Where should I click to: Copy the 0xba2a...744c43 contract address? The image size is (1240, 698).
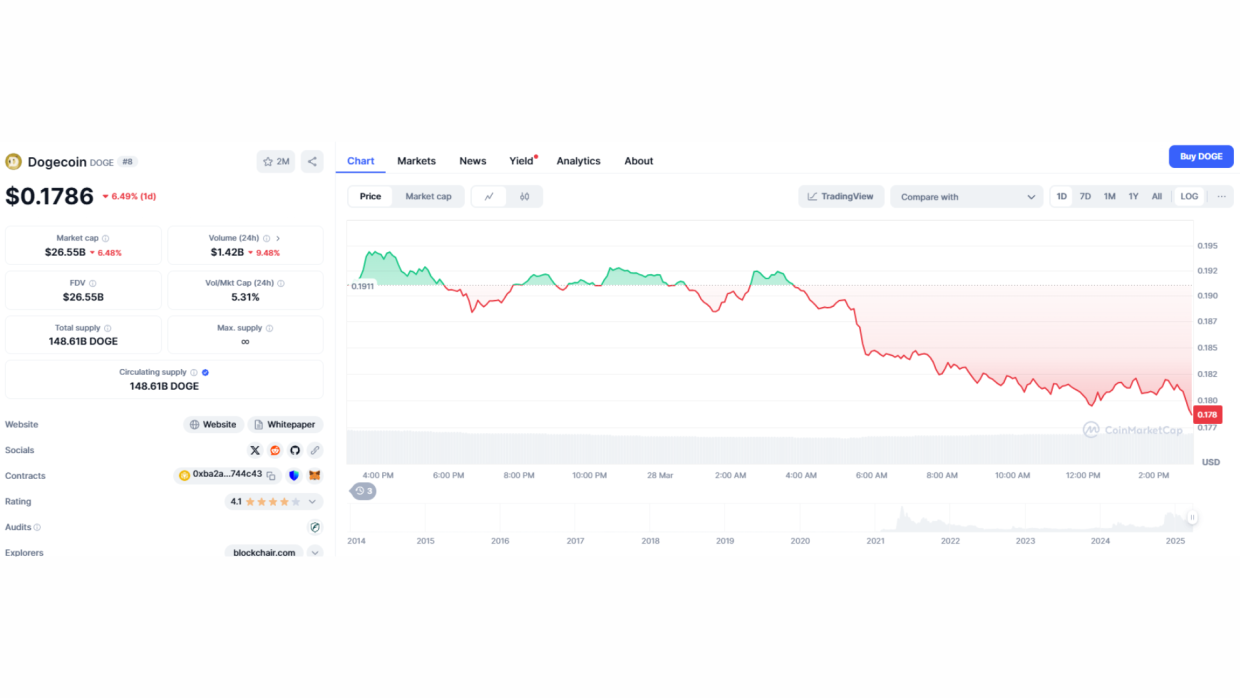[x=271, y=476]
